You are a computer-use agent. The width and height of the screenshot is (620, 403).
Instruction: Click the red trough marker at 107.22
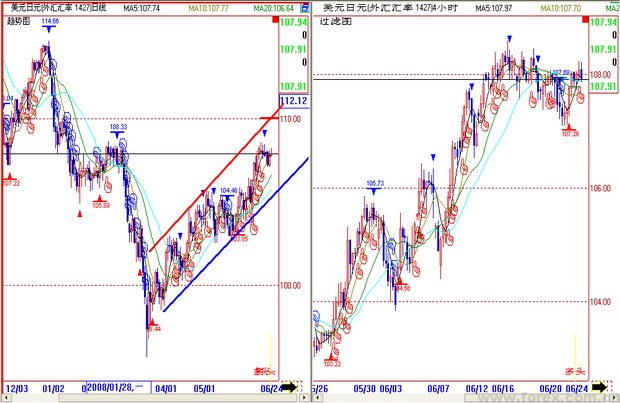click(x=10, y=173)
